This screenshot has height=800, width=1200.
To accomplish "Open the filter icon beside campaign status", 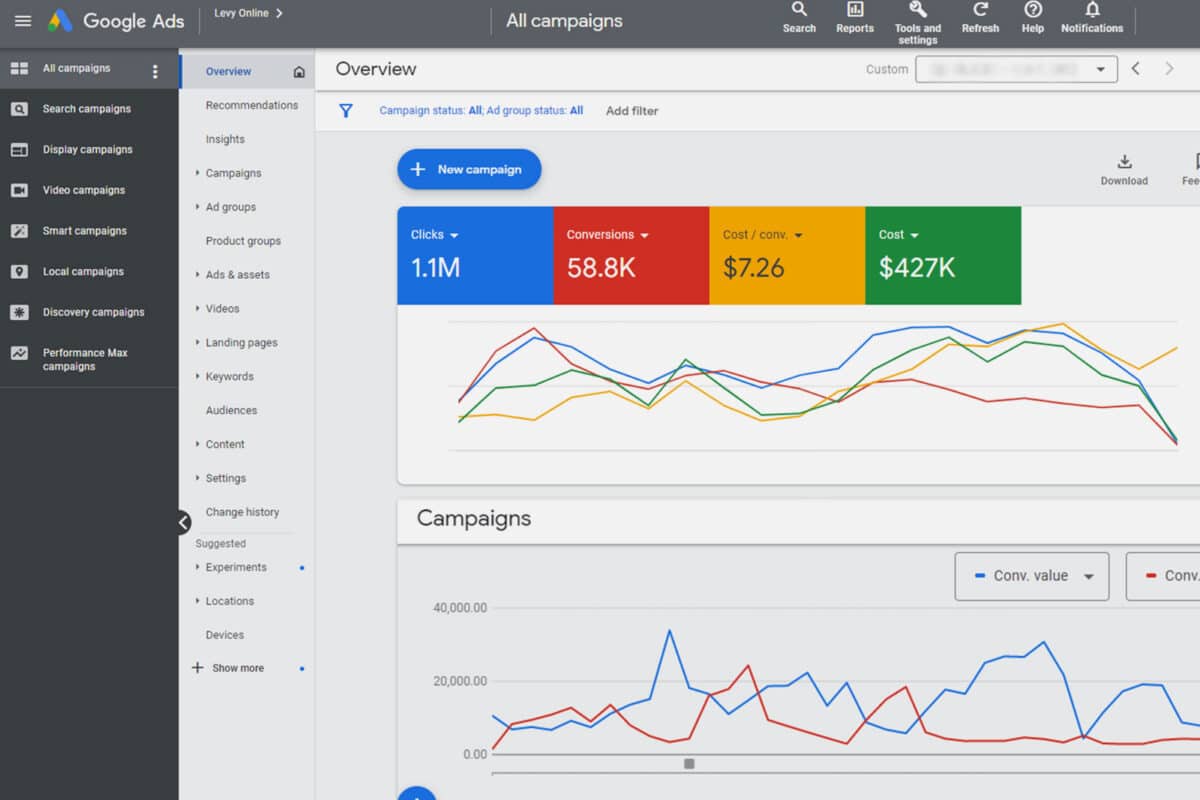I will 345,111.
